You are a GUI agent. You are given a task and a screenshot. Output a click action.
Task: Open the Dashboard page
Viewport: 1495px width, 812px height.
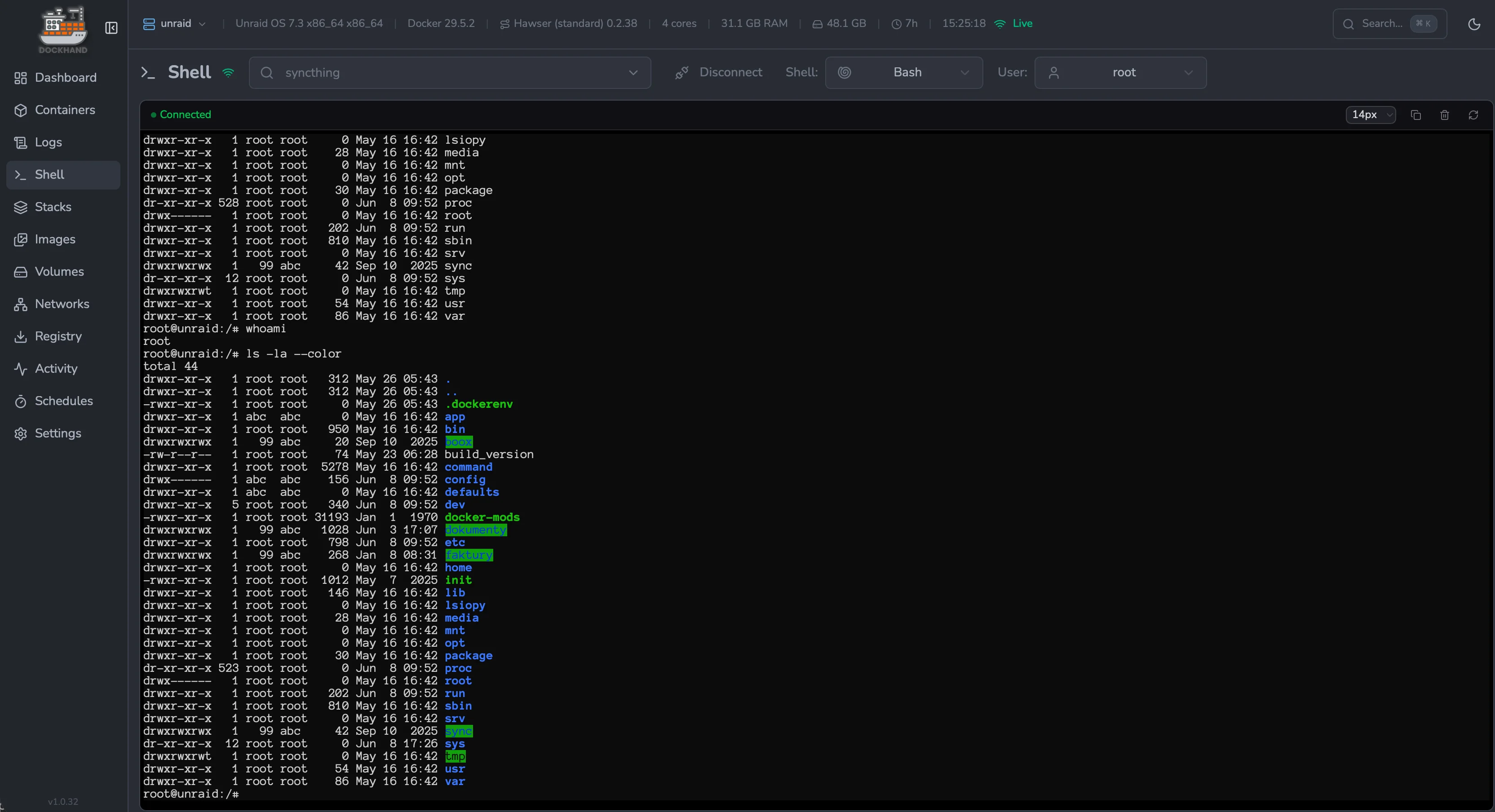coord(63,78)
